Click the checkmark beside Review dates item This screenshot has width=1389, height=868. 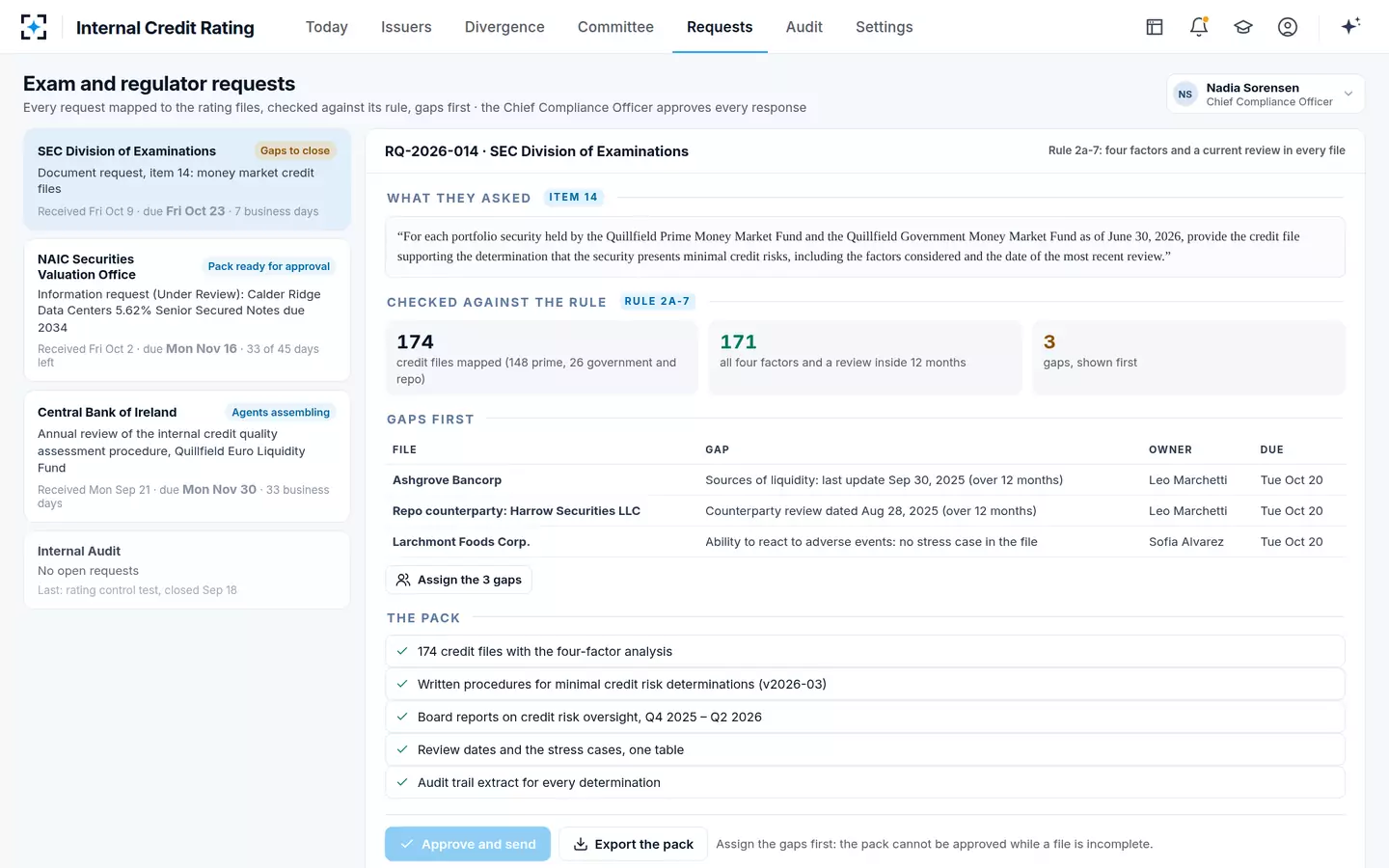click(402, 749)
